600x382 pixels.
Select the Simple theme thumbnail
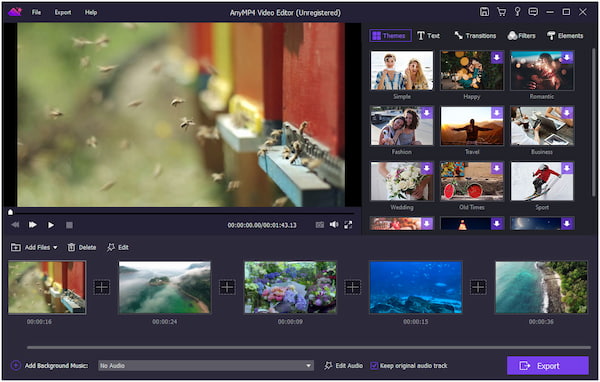pos(402,71)
